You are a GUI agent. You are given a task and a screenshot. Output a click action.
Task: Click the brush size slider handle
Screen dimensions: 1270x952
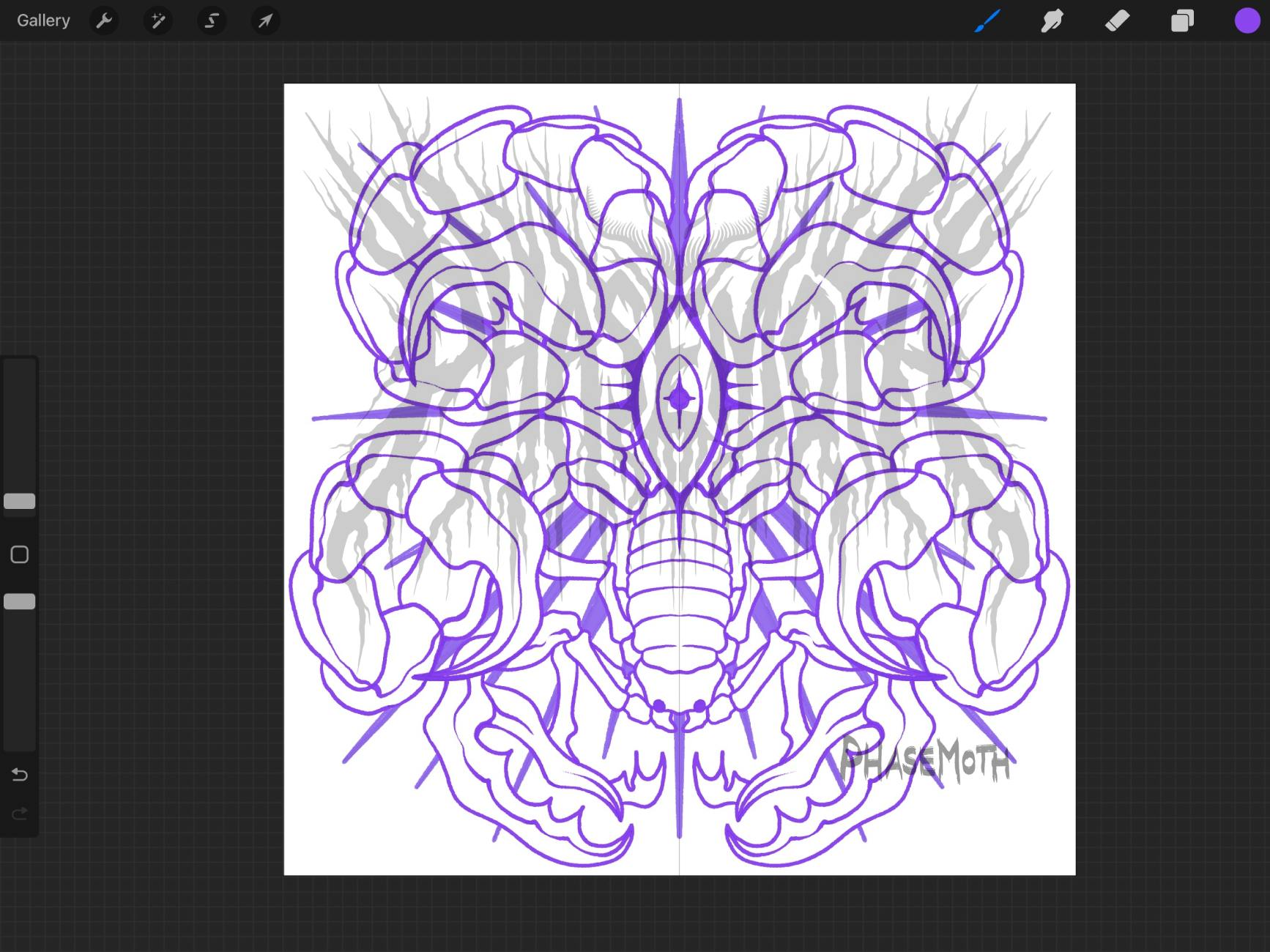[20, 502]
